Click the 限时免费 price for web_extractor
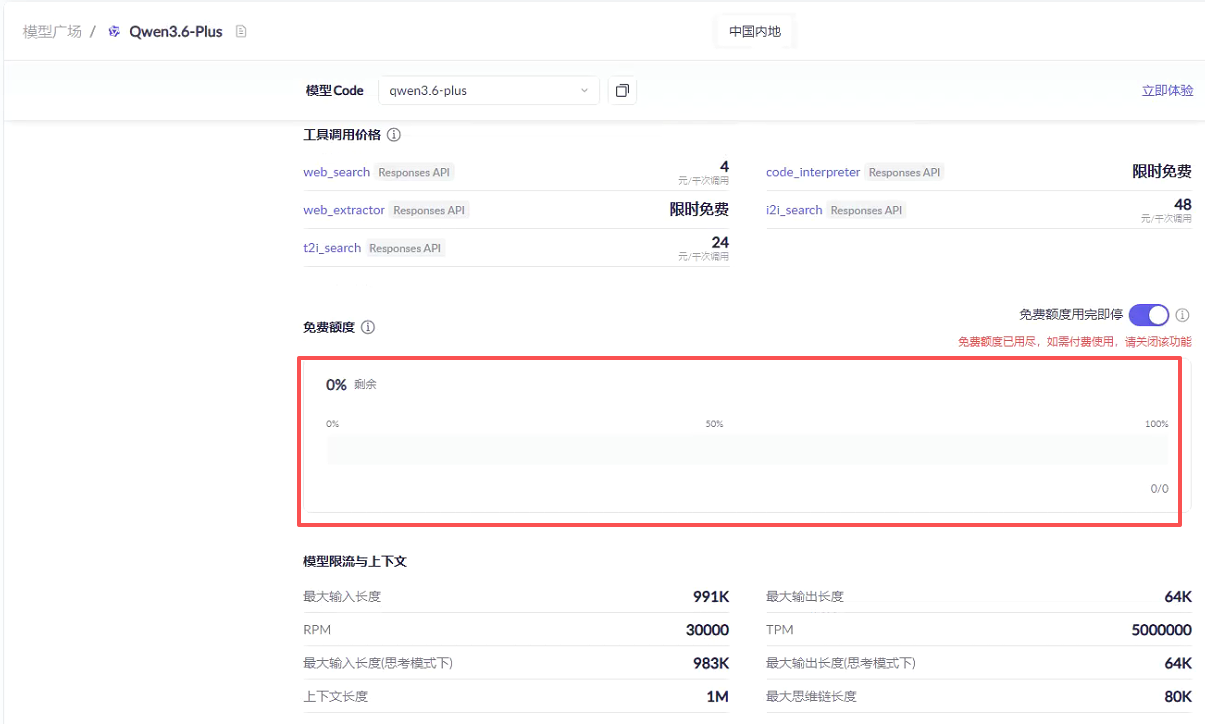Image resolution: width=1205 pixels, height=724 pixels. 699,210
